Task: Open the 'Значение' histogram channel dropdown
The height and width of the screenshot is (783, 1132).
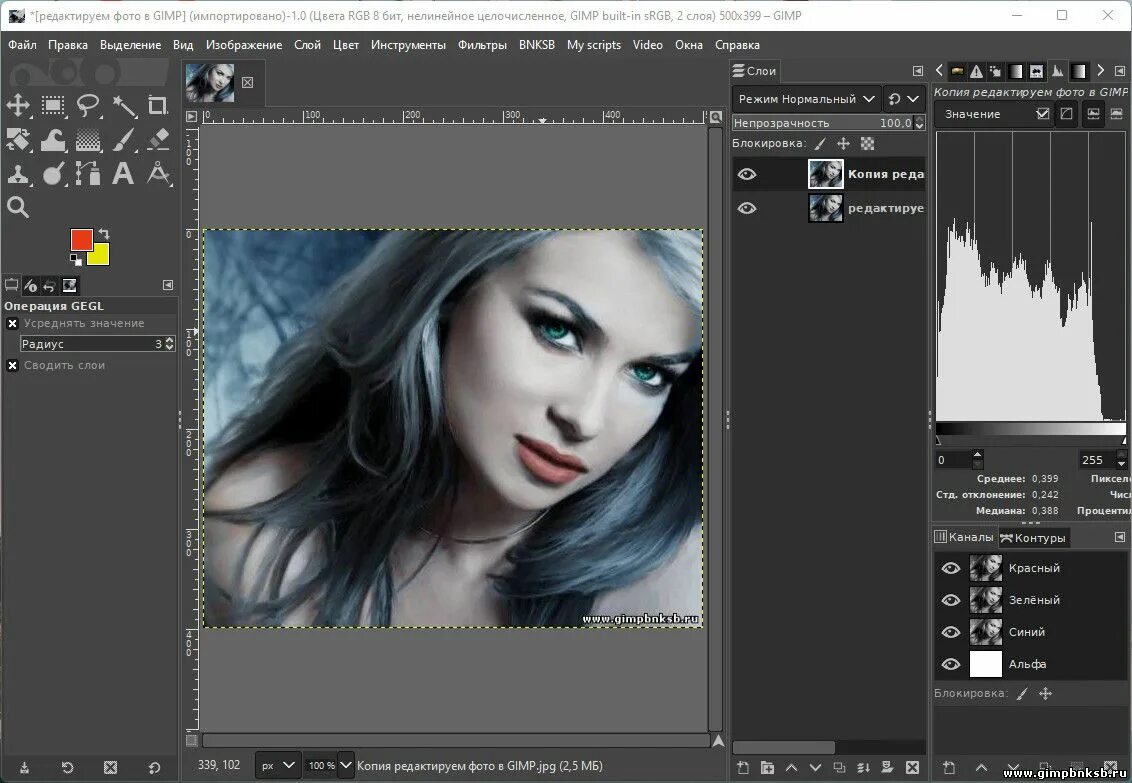Action: [993, 114]
